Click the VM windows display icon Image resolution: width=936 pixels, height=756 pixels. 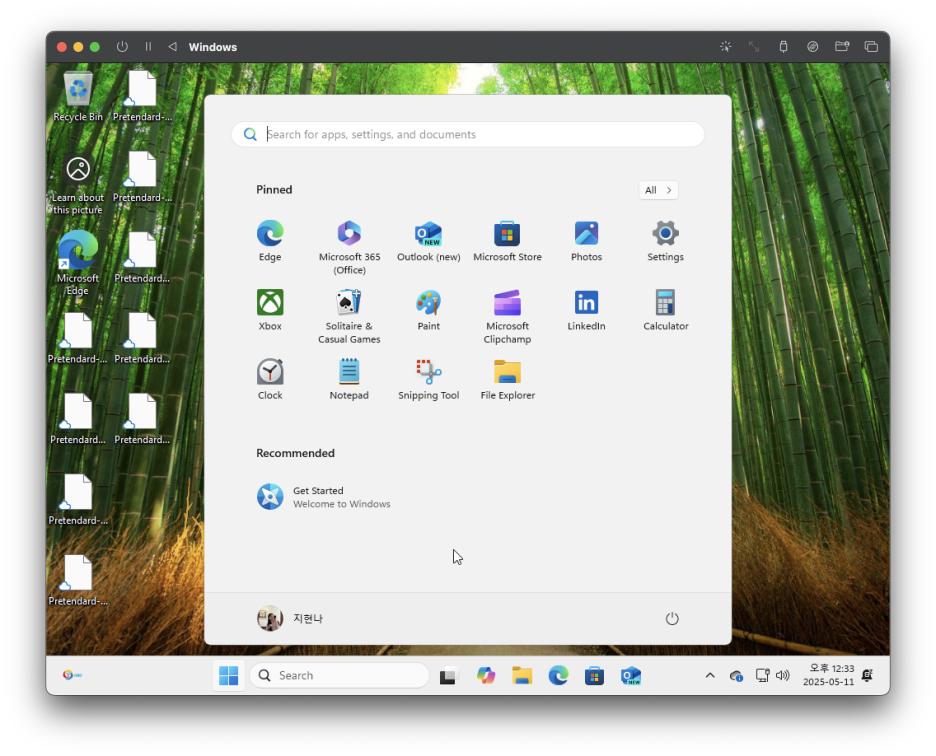(x=871, y=47)
